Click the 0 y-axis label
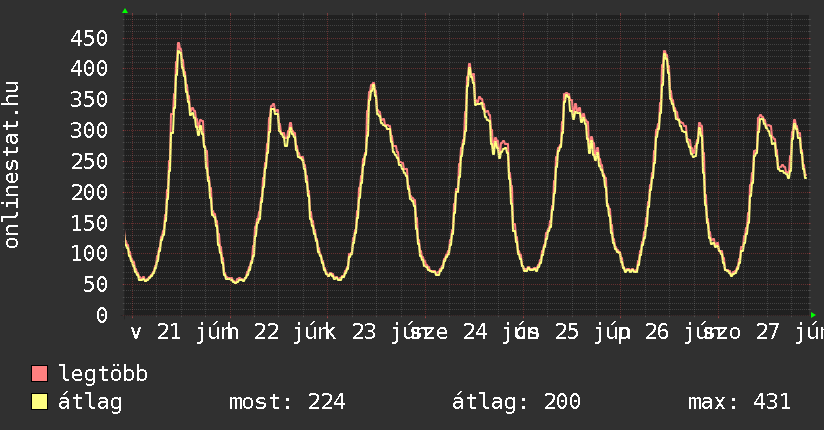This screenshot has height=430, width=824. pyautogui.click(x=102, y=315)
